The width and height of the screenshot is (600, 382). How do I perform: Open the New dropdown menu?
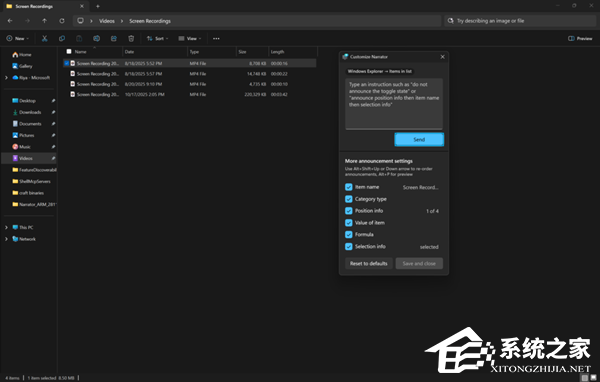click(x=18, y=38)
